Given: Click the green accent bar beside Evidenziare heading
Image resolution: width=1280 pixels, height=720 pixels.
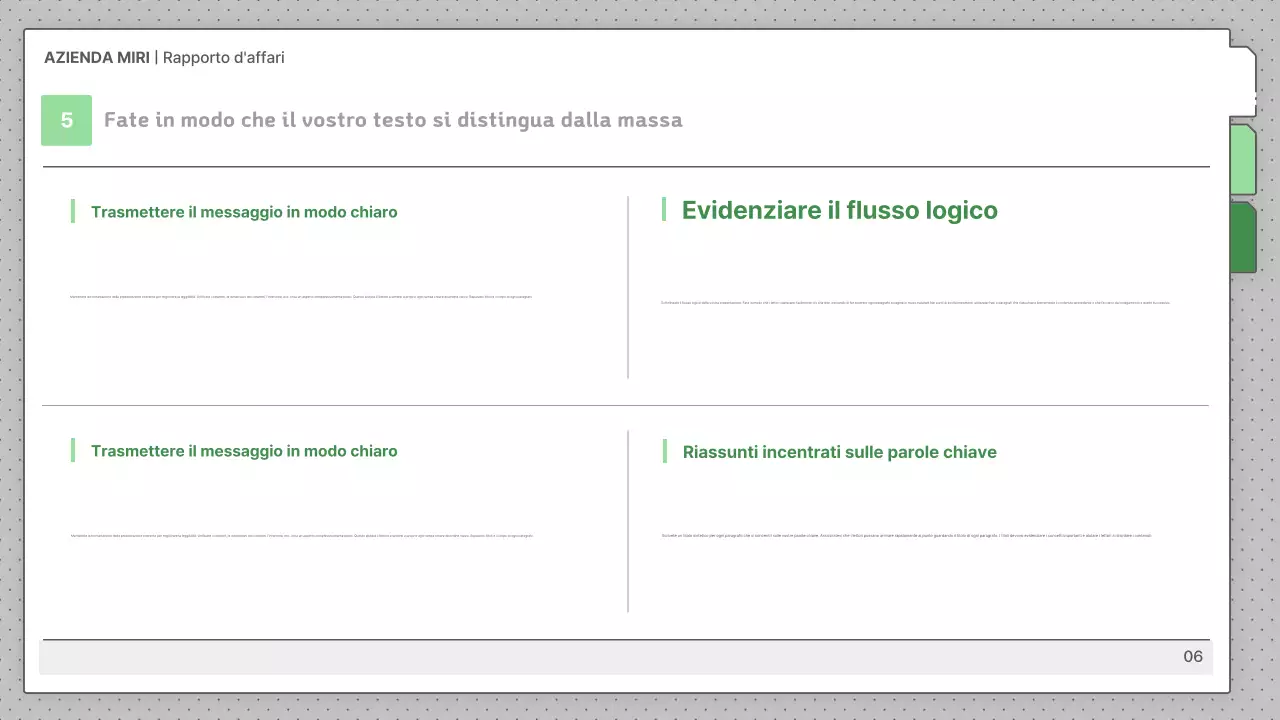Looking at the screenshot, I should click(665, 210).
